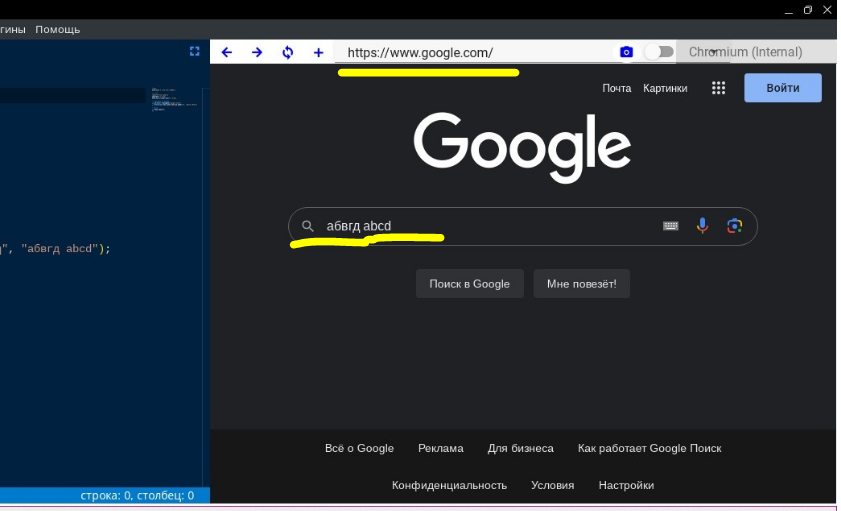Open Google Lens image search icon
Image resolution: width=841 pixels, height=511 pixels.
734,226
